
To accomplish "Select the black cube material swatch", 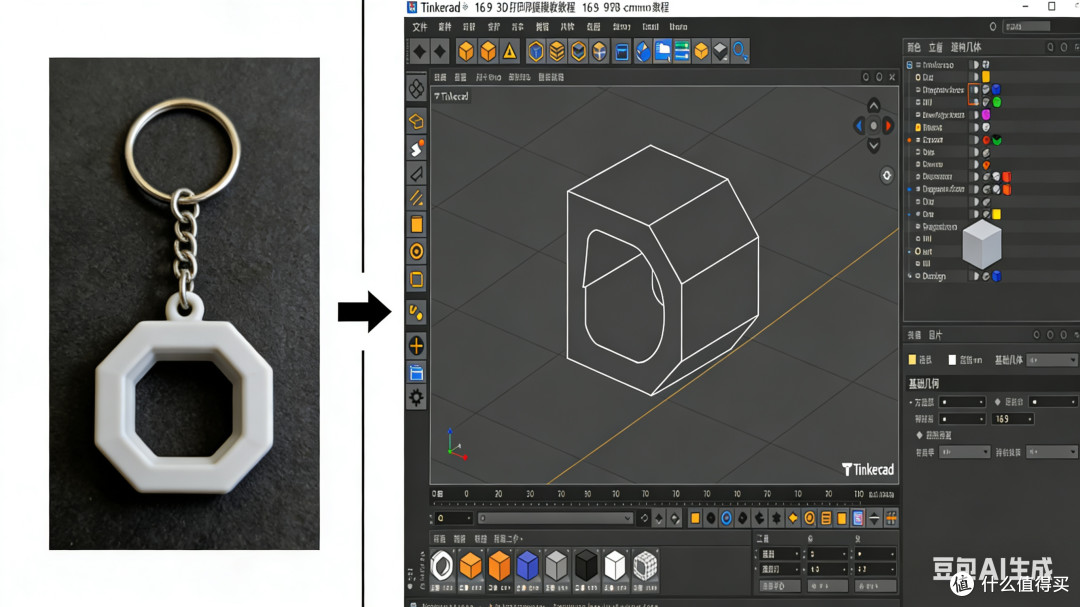I will point(585,566).
